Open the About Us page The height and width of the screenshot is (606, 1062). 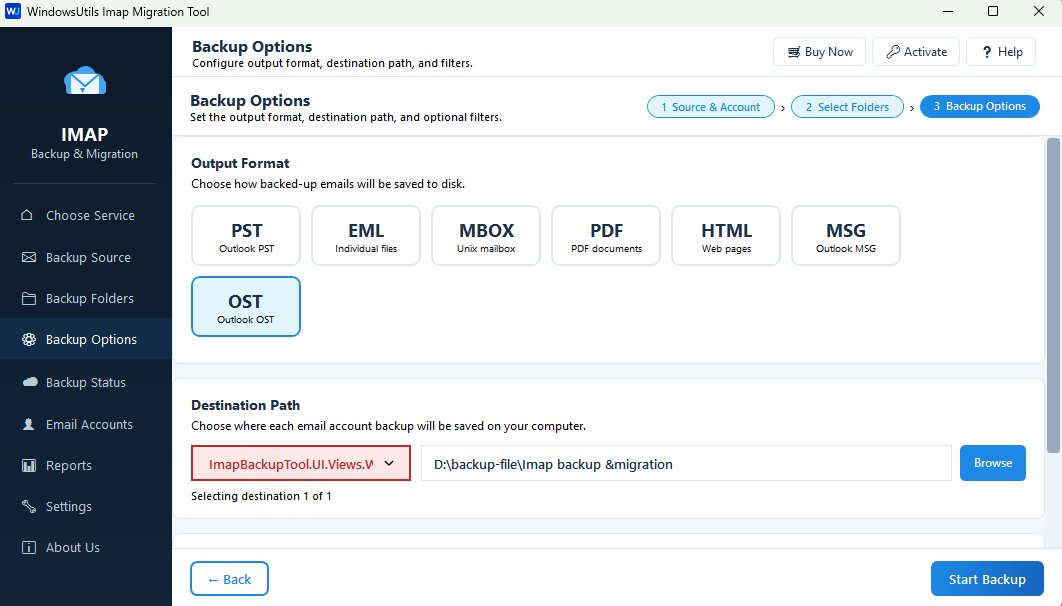pos(86,547)
